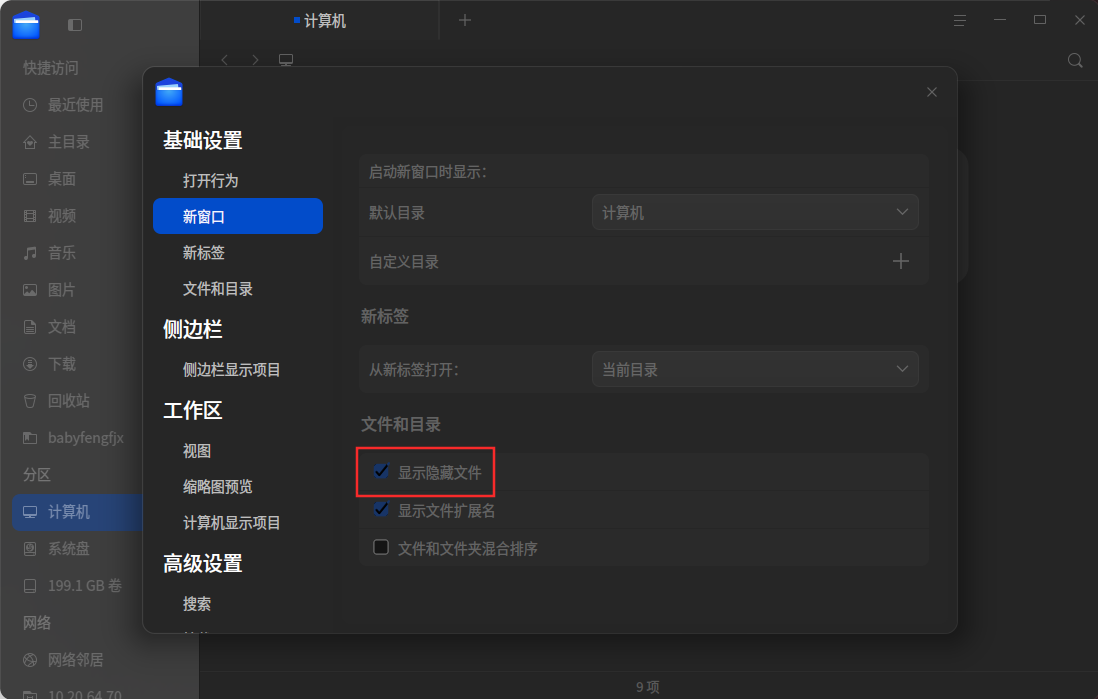The width and height of the screenshot is (1098, 699).
Task: Open the 默认目录 dropdown showing 计算机
Action: 755,212
